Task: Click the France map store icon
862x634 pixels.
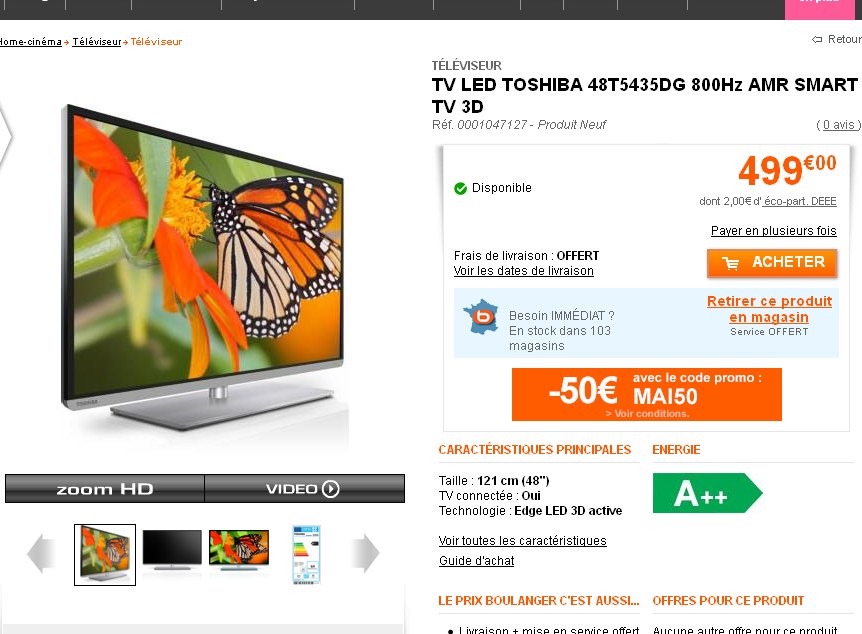Action: pos(481,317)
